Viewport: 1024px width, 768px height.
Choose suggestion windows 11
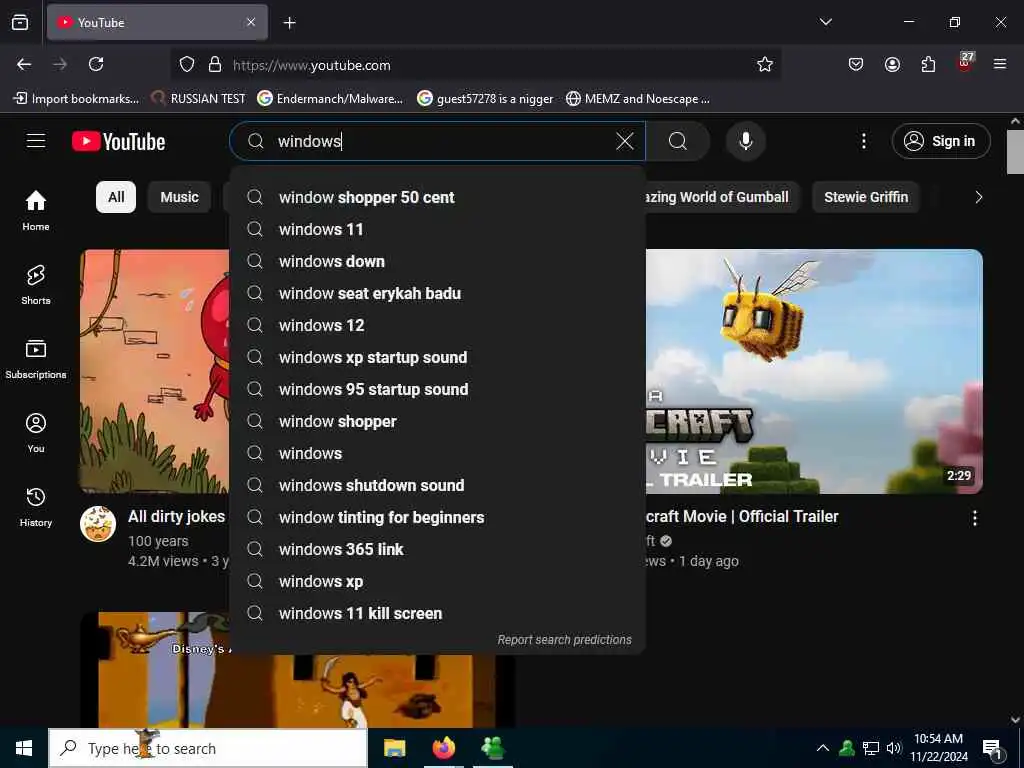438,229
